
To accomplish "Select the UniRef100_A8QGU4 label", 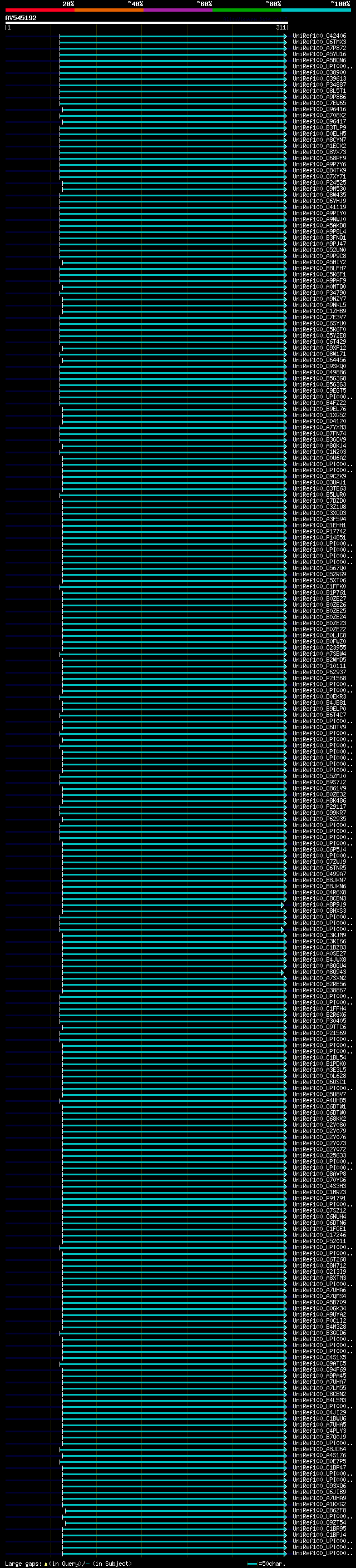I will (319, 966).
